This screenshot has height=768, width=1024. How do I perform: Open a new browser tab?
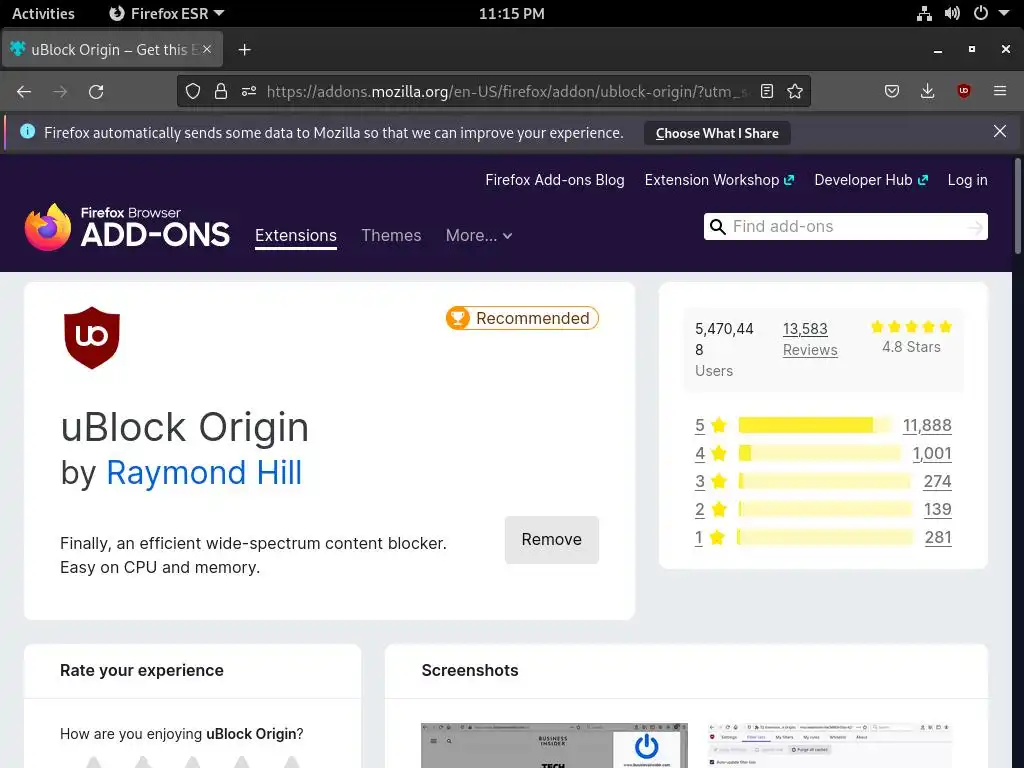pyautogui.click(x=244, y=50)
